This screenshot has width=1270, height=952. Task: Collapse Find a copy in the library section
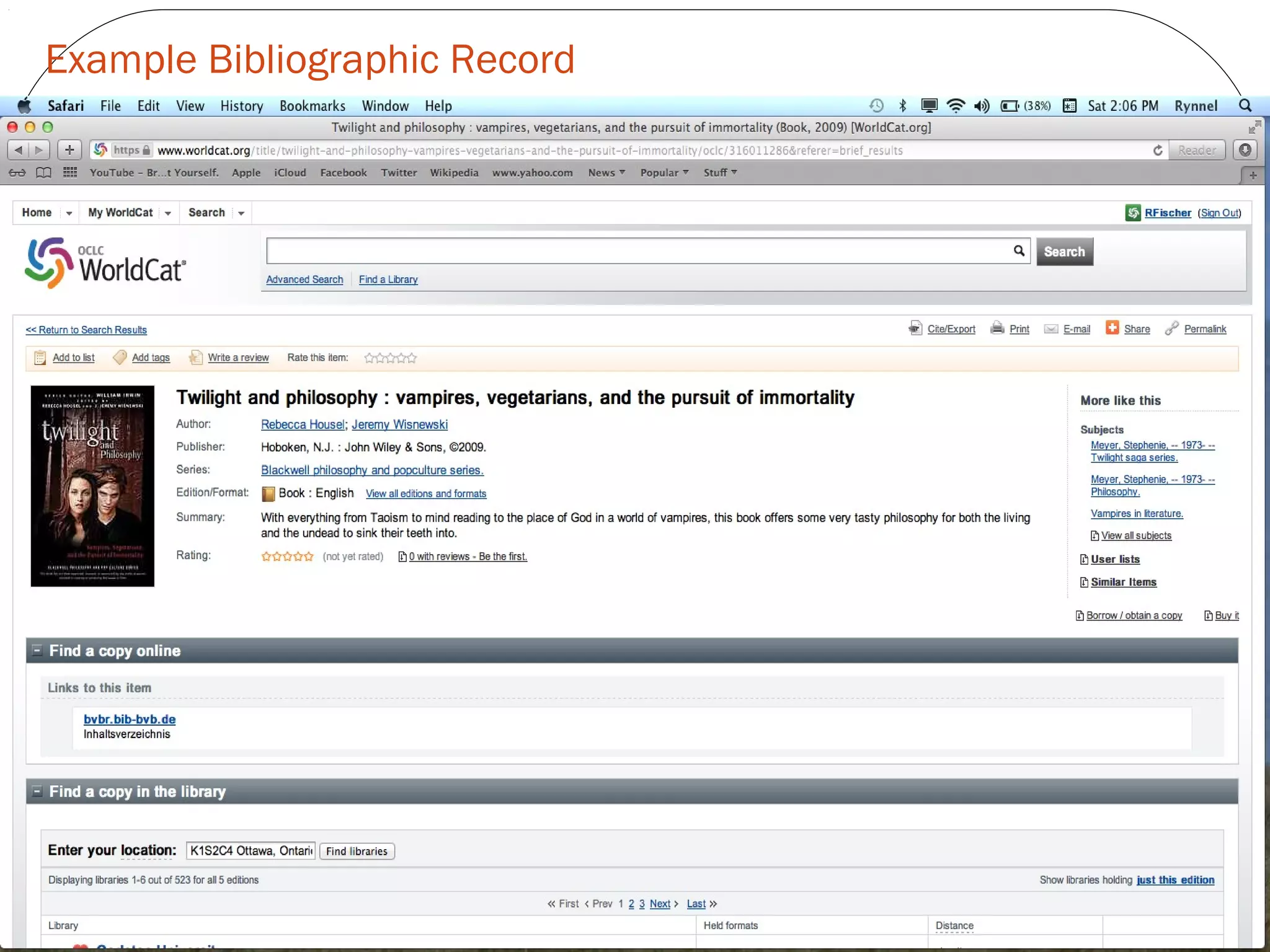pyautogui.click(x=37, y=791)
